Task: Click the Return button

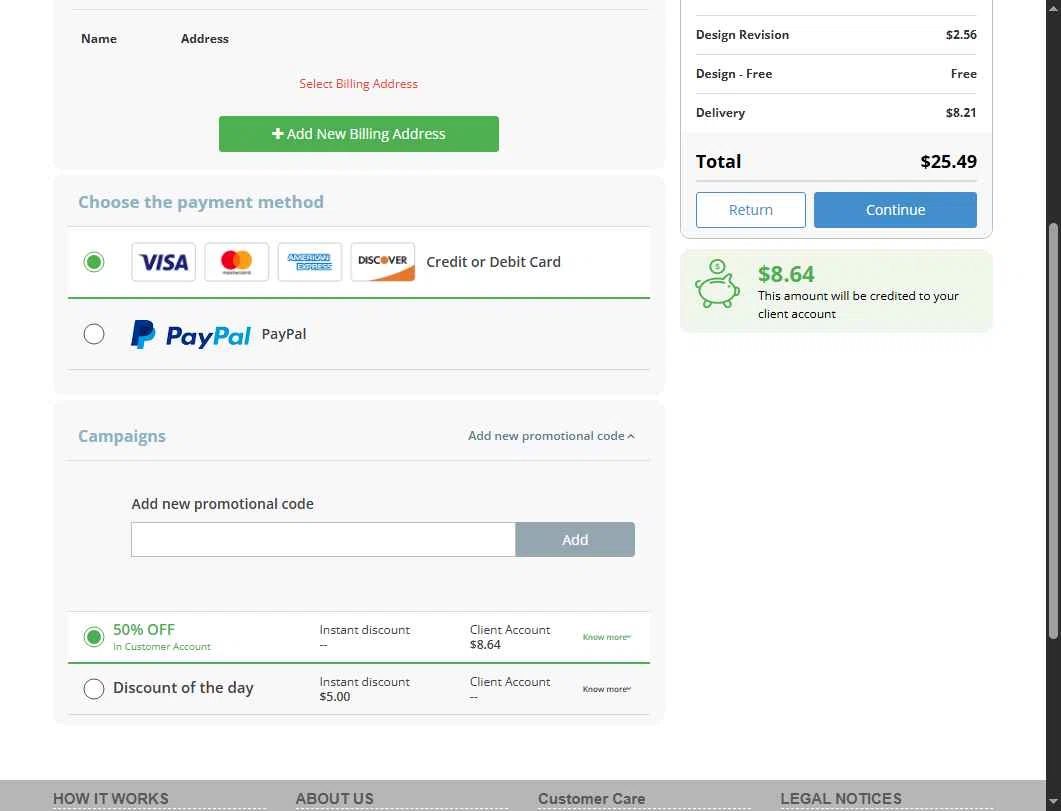Action: click(750, 210)
